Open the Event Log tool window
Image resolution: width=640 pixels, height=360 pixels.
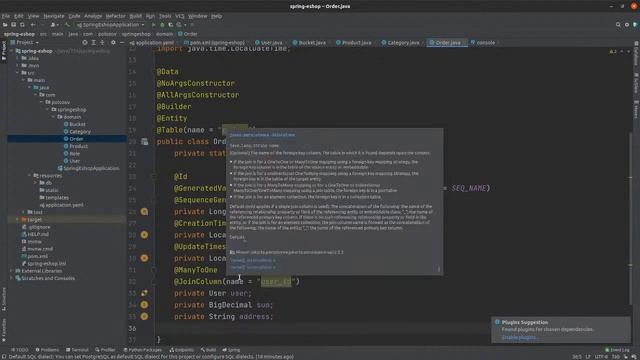pos(618,350)
